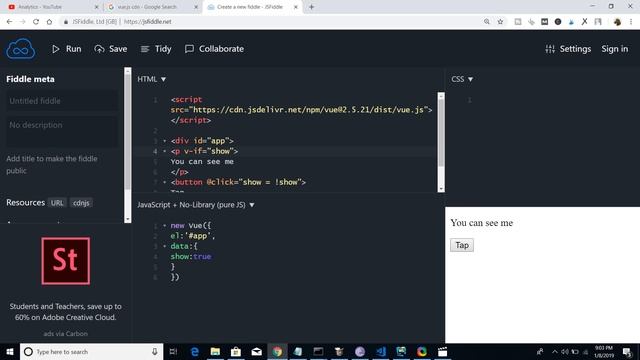Switch to the Google Search tab
Image resolution: width=640 pixels, height=360 pixels.
[151, 7]
